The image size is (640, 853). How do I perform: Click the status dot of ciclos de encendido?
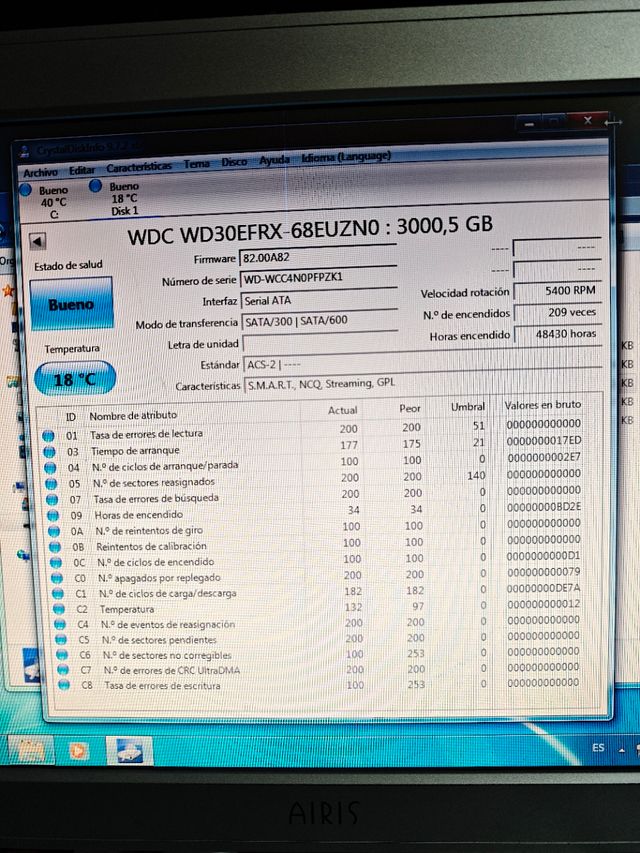point(56,563)
